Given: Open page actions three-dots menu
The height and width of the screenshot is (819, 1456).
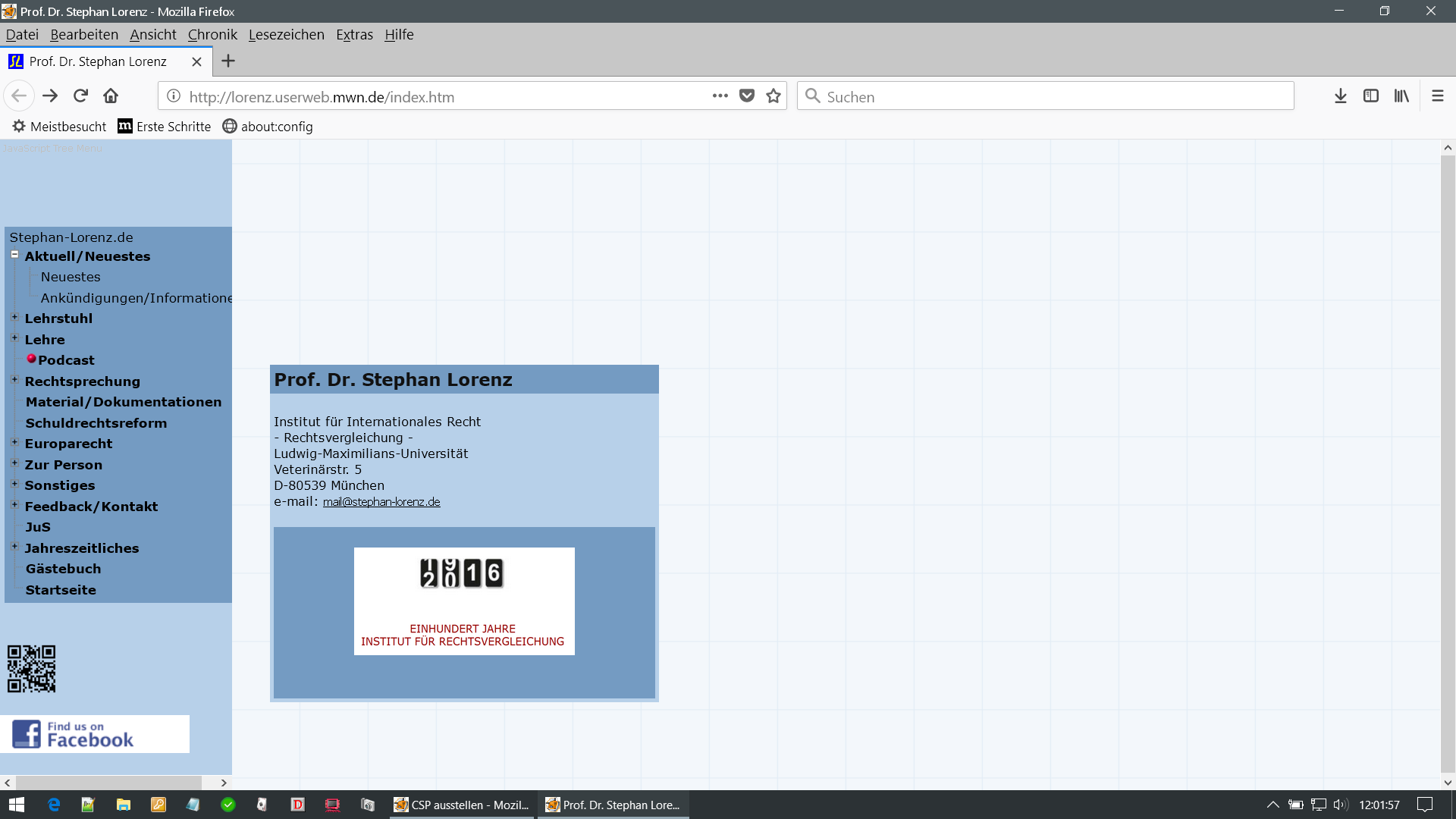Looking at the screenshot, I should point(720,96).
